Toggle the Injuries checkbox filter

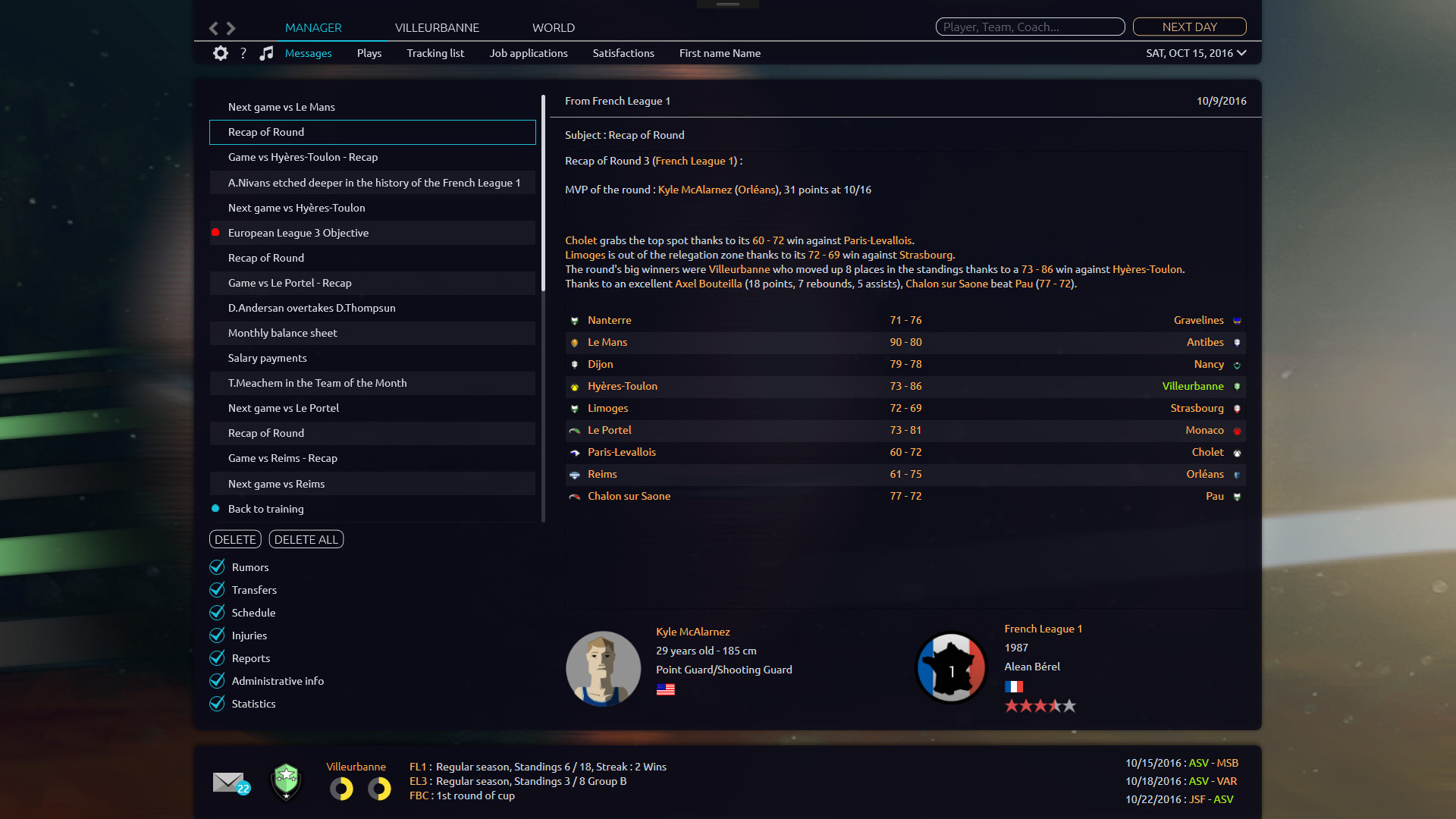[217, 635]
